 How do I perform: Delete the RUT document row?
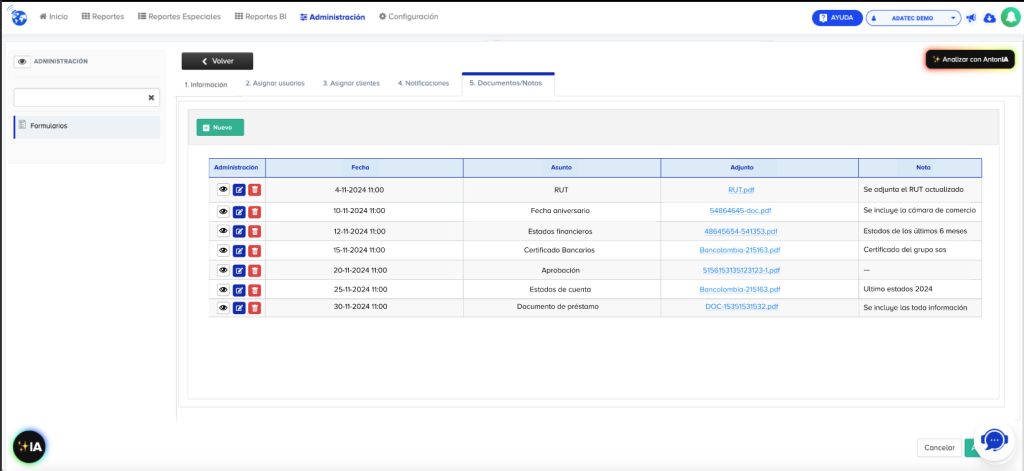pos(255,189)
